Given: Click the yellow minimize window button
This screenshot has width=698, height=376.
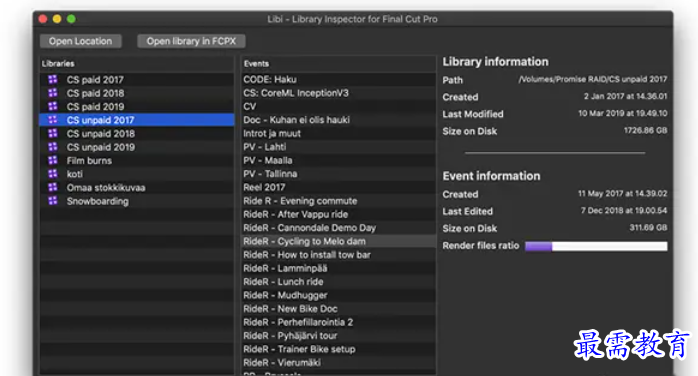Looking at the screenshot, I should pos(57,19).
